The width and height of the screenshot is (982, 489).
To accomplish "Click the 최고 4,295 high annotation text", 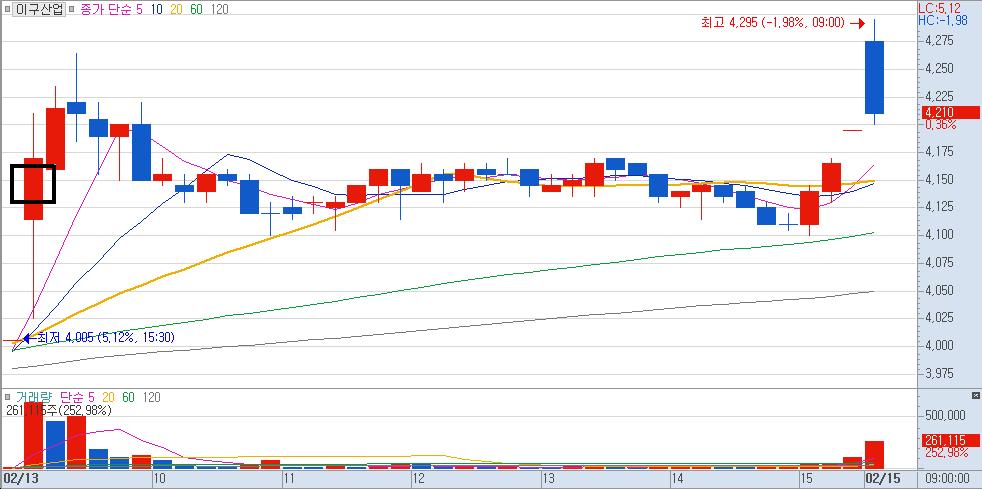I will point(775,24).
